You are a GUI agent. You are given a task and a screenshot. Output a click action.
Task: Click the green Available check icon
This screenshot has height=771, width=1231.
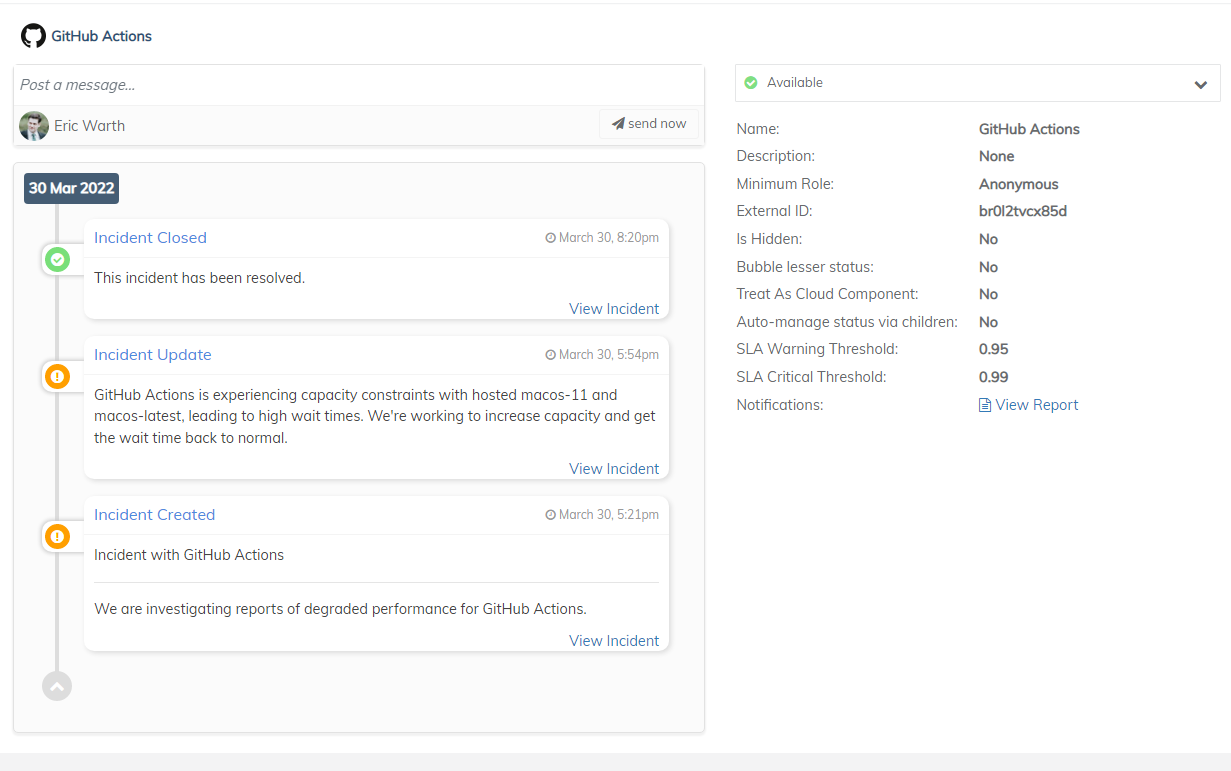(751, 83)
